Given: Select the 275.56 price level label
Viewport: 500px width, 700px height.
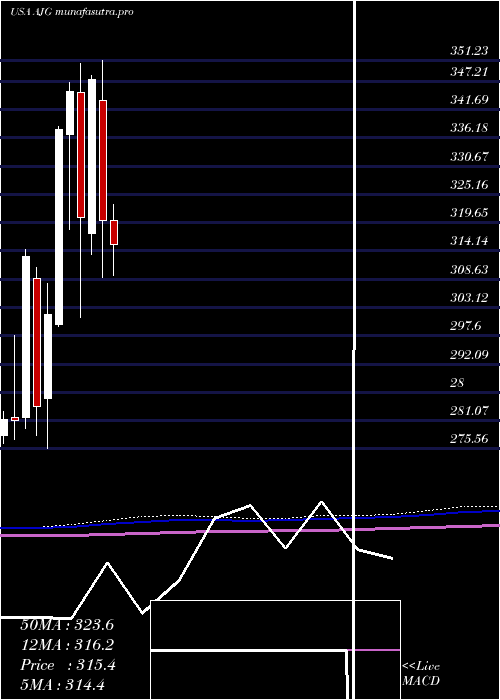Looking at the screenshot, I should (x=469, y=440).
